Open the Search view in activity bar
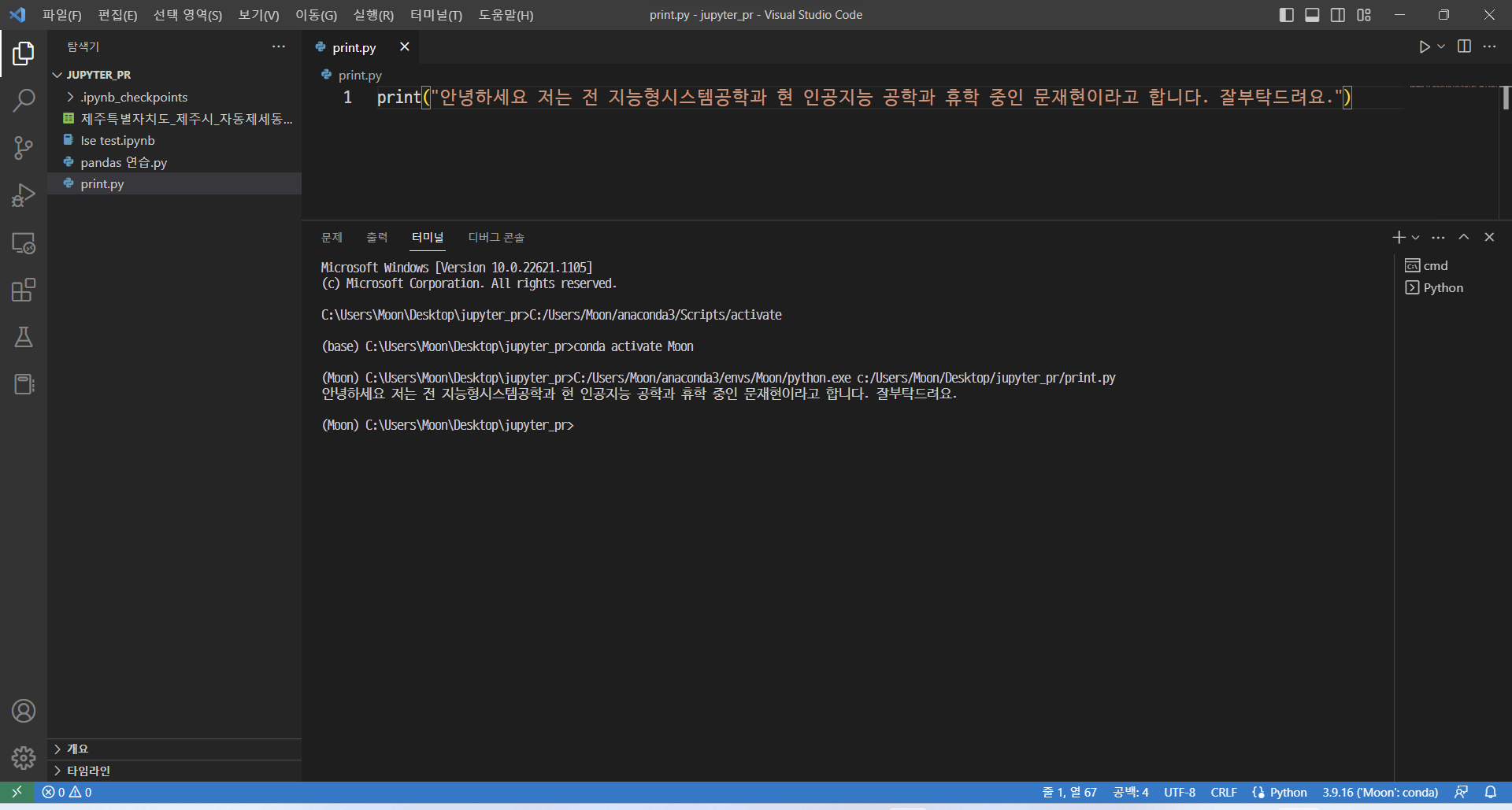 pyautogui.click(x=24, y=101)
